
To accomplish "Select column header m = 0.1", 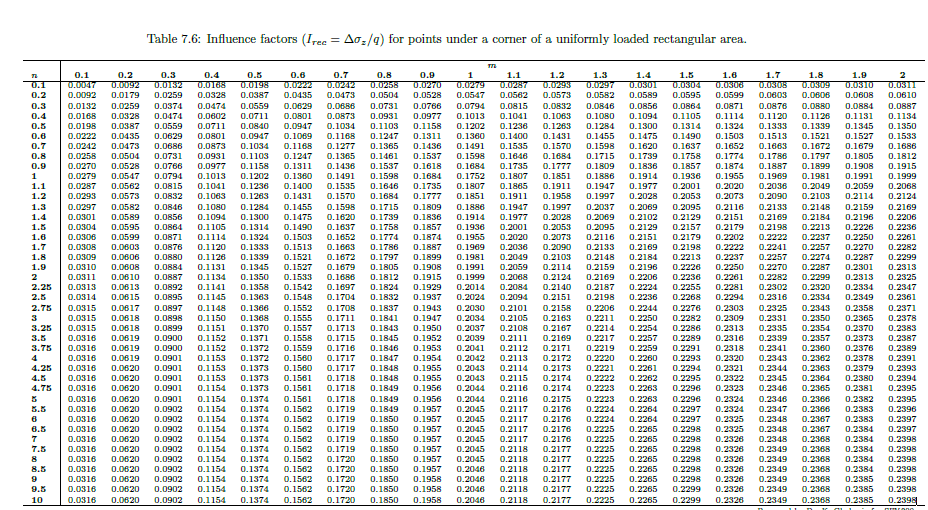I will [82, 75].
